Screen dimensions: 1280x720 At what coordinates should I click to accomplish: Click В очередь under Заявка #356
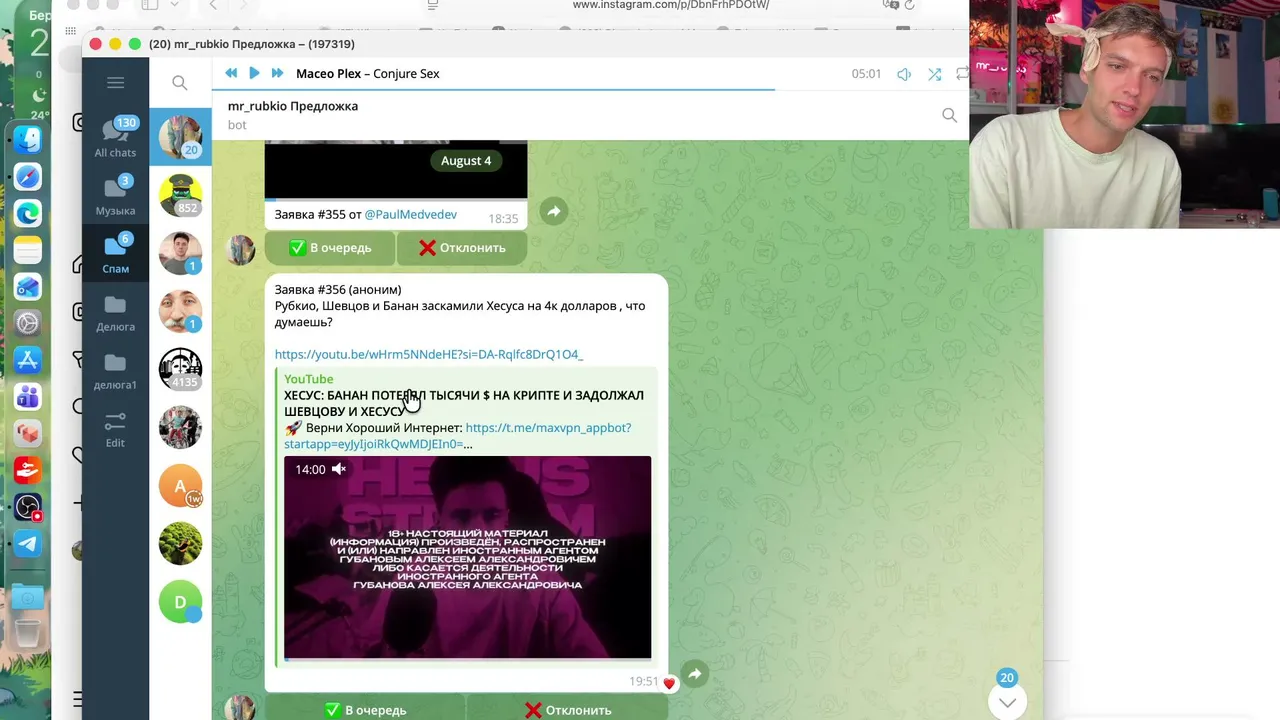tap(365, 710)
